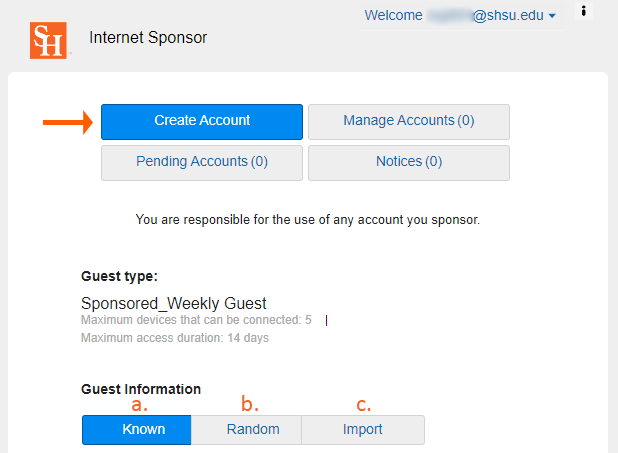Image resolution: width=618 pixels, height=453 pixels.
Task: Switch guest information to Random
Action: 246,430
